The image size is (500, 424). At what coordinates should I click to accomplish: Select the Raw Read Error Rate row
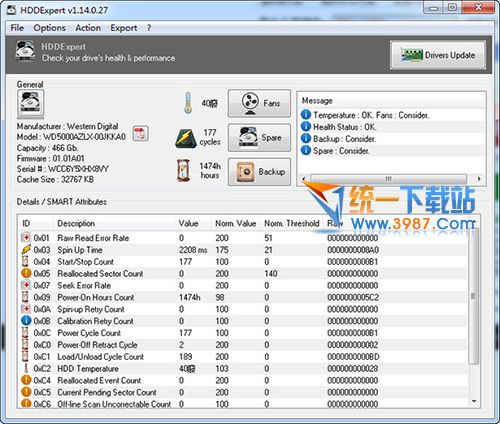[243, 238]
